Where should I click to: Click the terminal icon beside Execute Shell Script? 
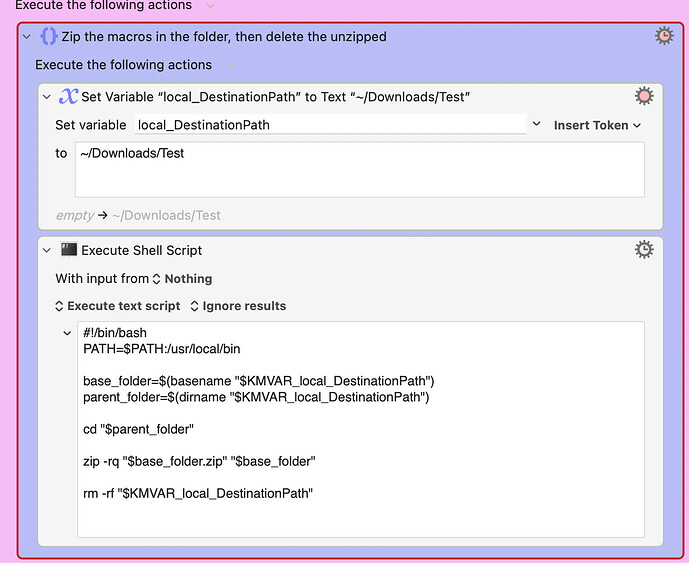pyautogui.click(x=68, y=249)
